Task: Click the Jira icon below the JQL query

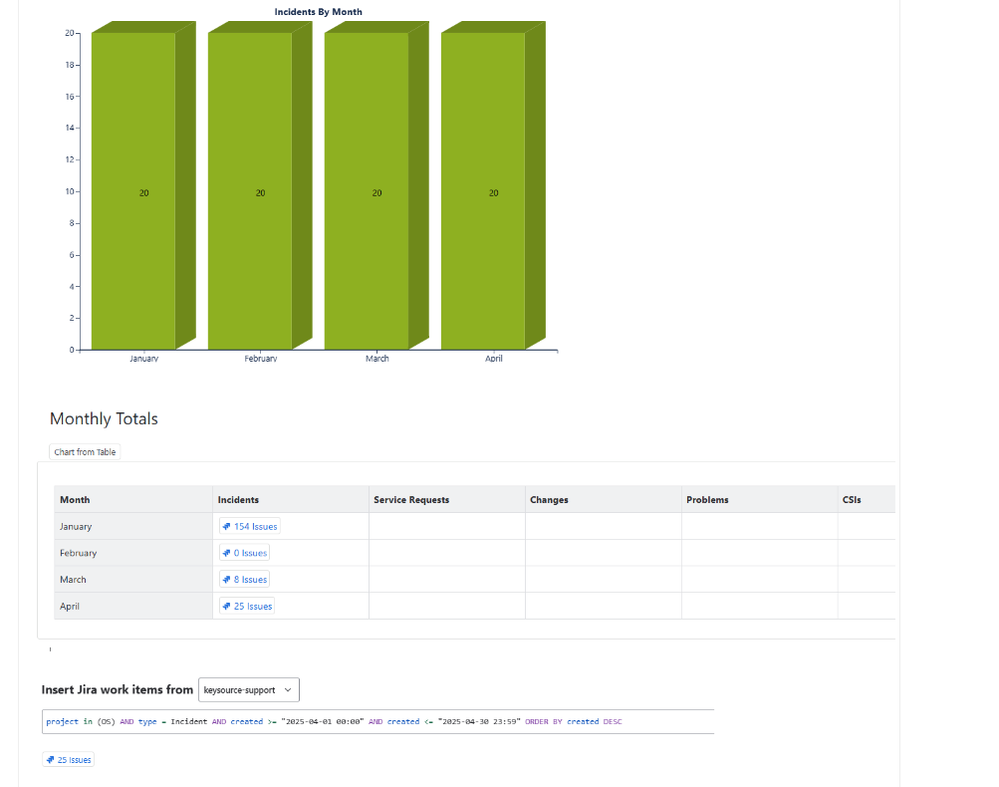Action: (50, 760)
